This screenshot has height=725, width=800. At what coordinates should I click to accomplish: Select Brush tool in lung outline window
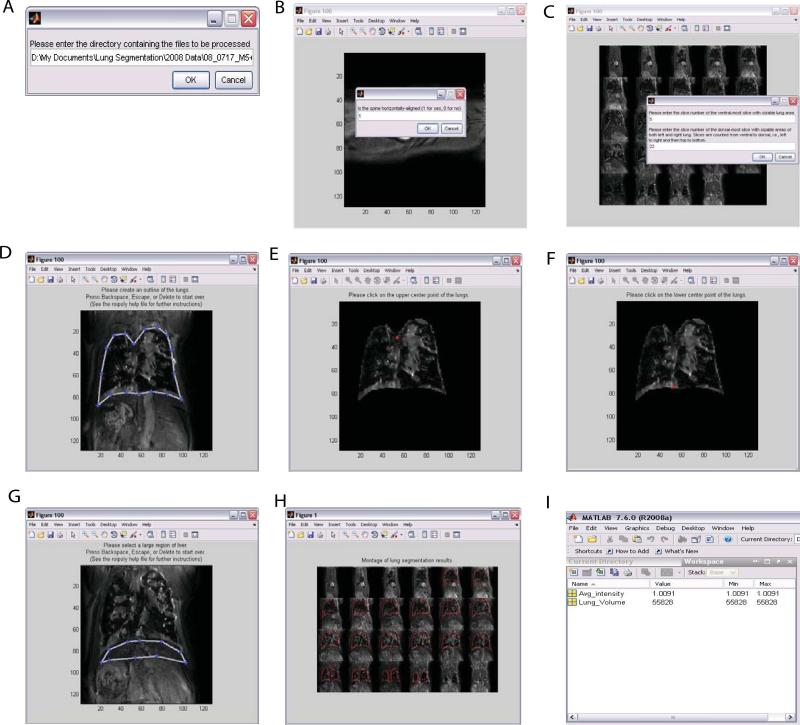click(x=133, y=280)
